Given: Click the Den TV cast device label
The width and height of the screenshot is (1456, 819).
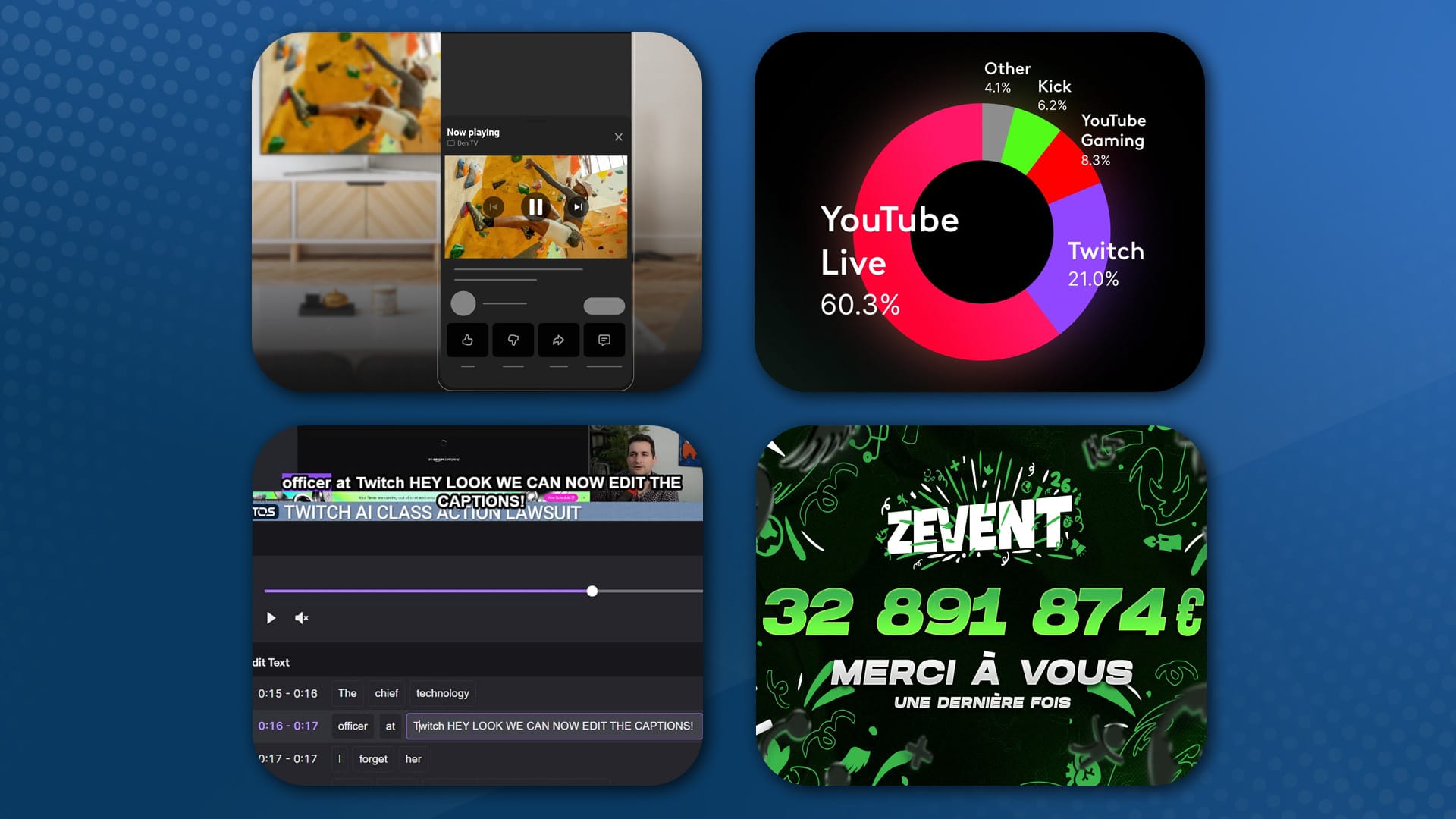Looking at the screenshot, I should (x=463, y=143).
